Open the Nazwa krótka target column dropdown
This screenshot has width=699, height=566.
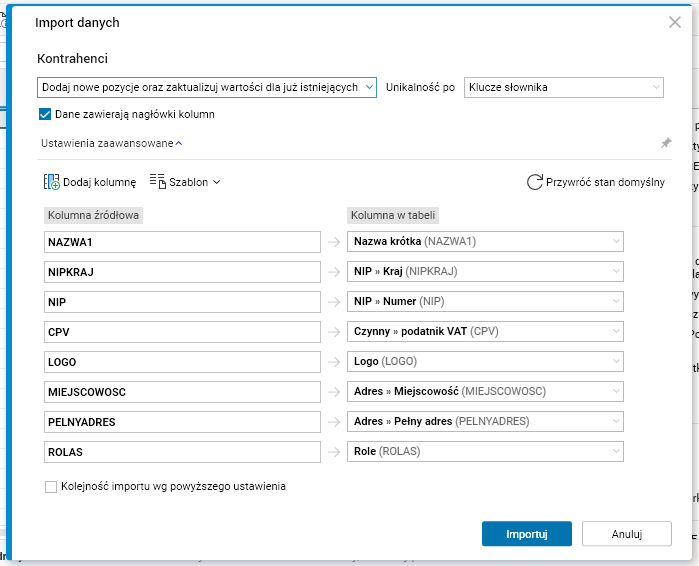pos(485,241)
